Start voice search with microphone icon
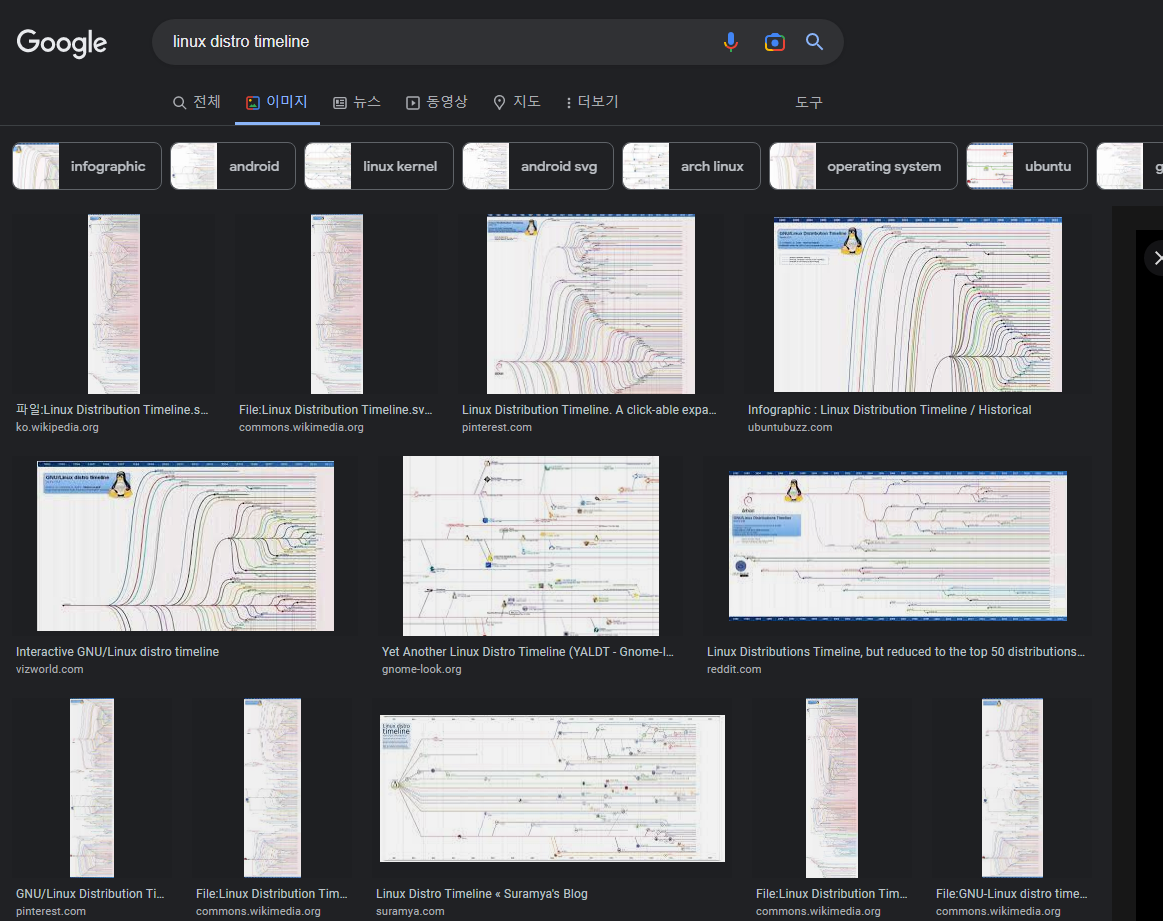Image resolution: width=1163 pixels, height=921 pixels. (x=731, y=42)
